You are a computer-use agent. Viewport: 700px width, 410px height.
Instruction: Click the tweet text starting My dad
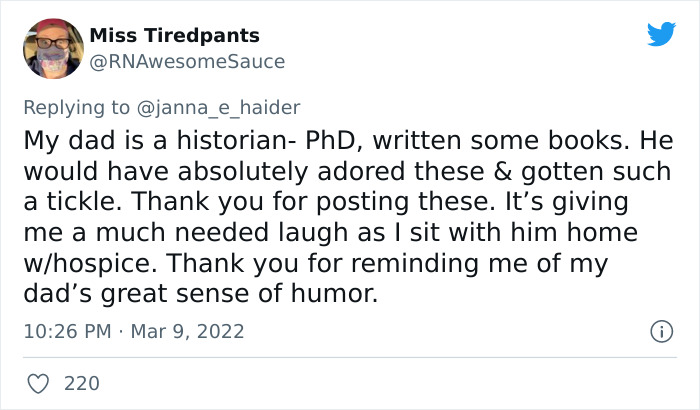(348, 217)
